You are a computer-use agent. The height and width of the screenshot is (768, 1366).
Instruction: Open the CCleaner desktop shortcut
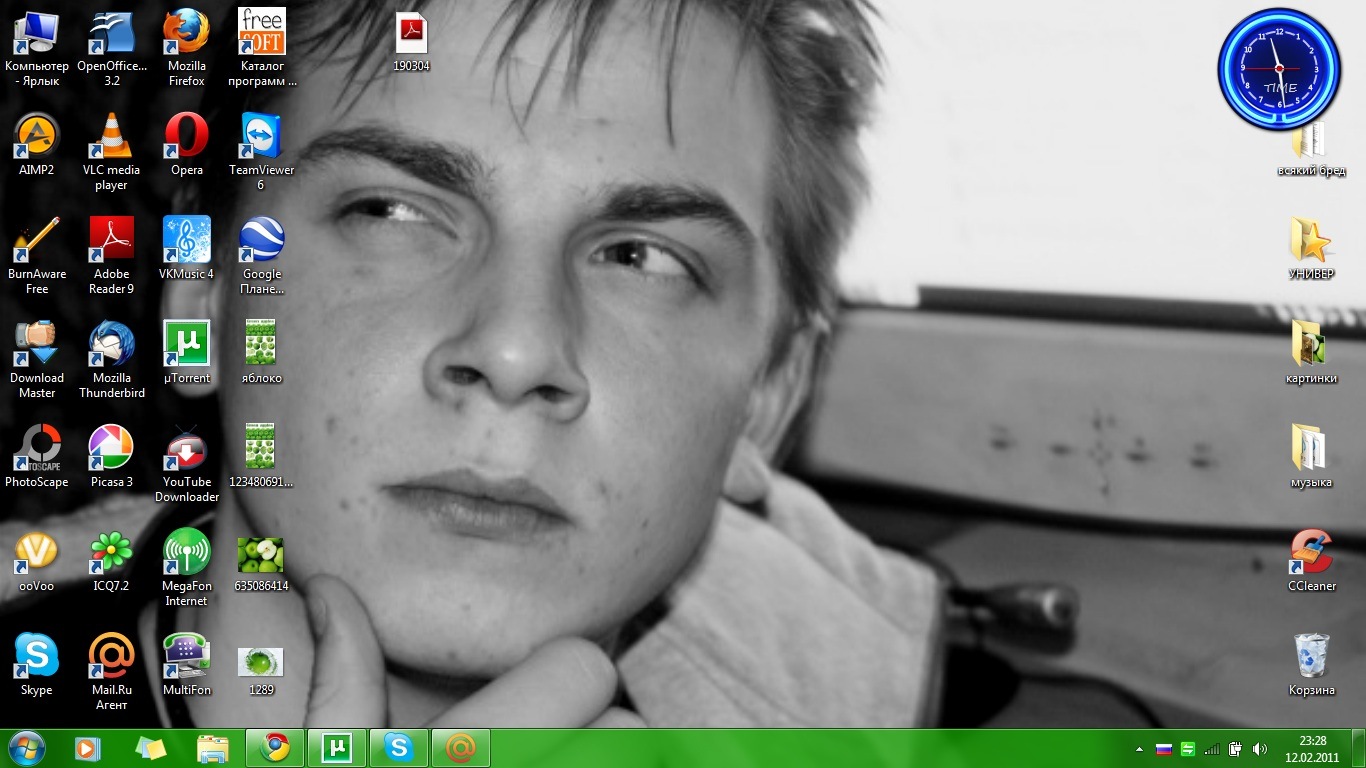point(1311,553)
